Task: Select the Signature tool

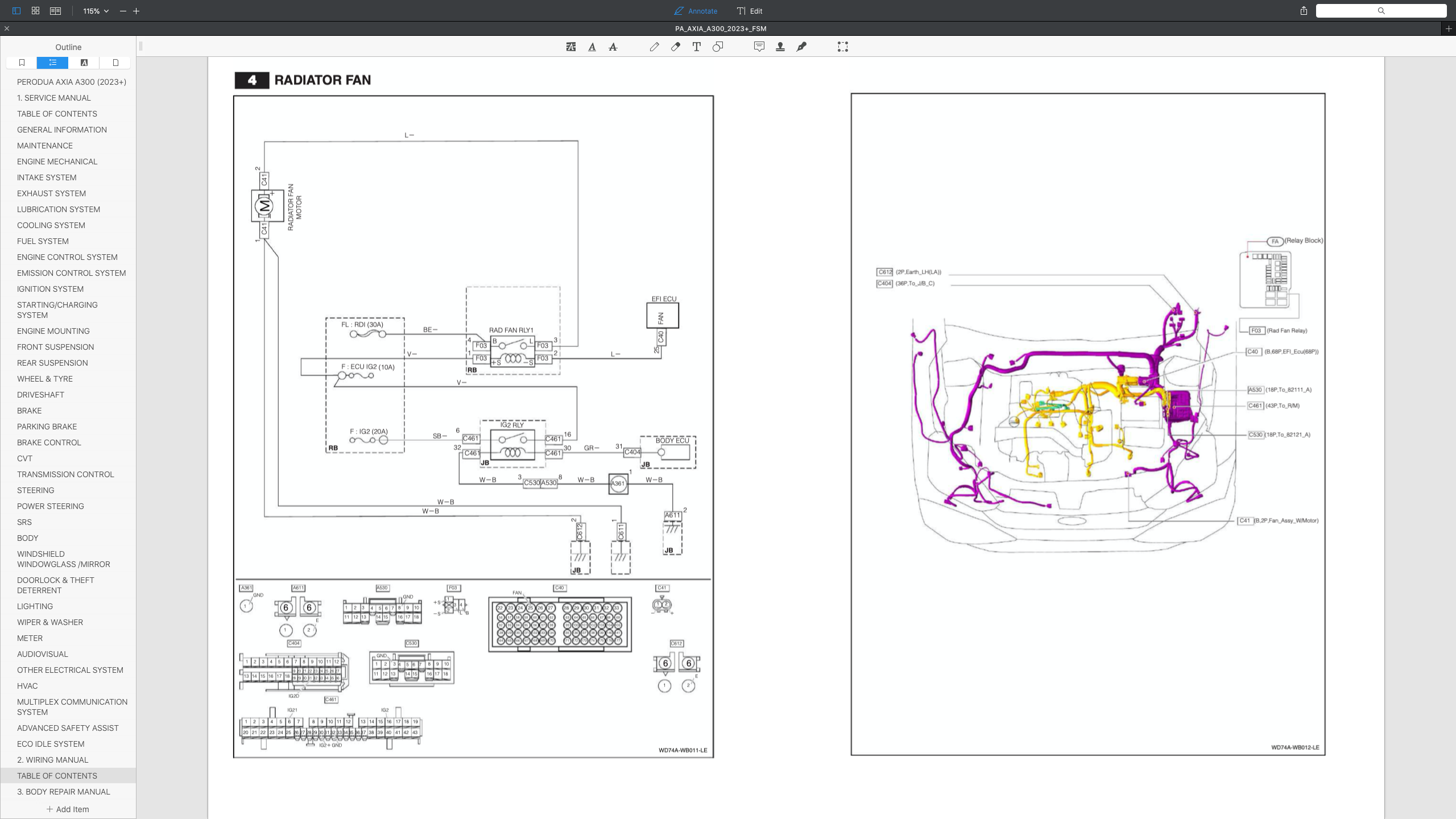Action: pyautogui.click(x=801, y=47)
